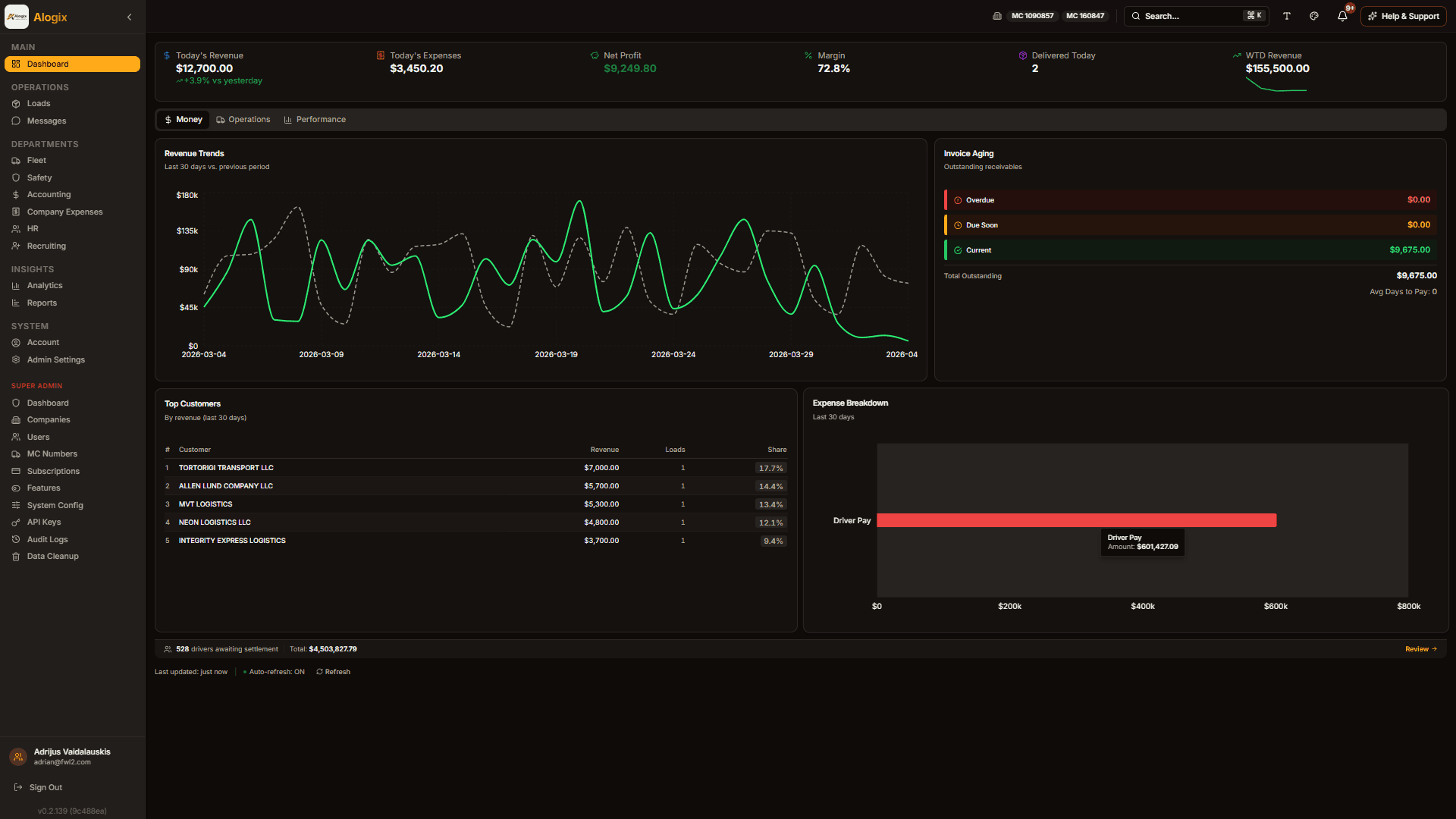
Task: Click the text size icon near the search bar
Action: [1287, 16]
